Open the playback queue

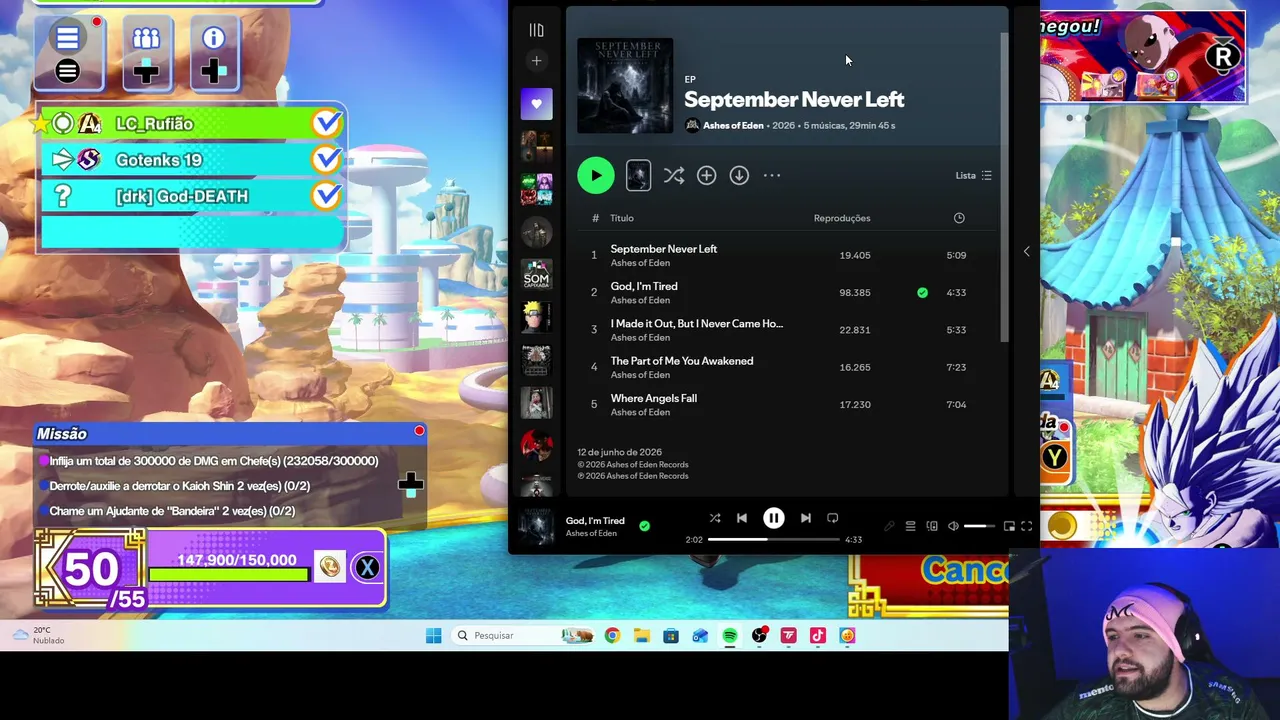pyautogui.click(x=910, y=527)
